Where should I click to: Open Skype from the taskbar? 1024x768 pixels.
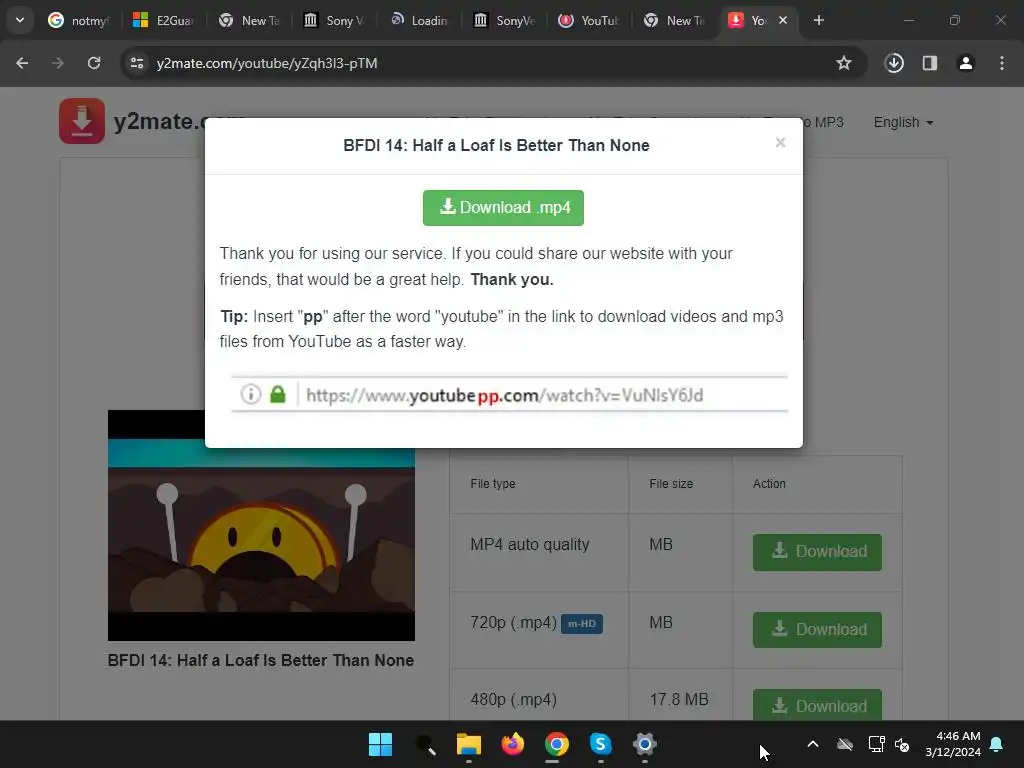point(600,744)
